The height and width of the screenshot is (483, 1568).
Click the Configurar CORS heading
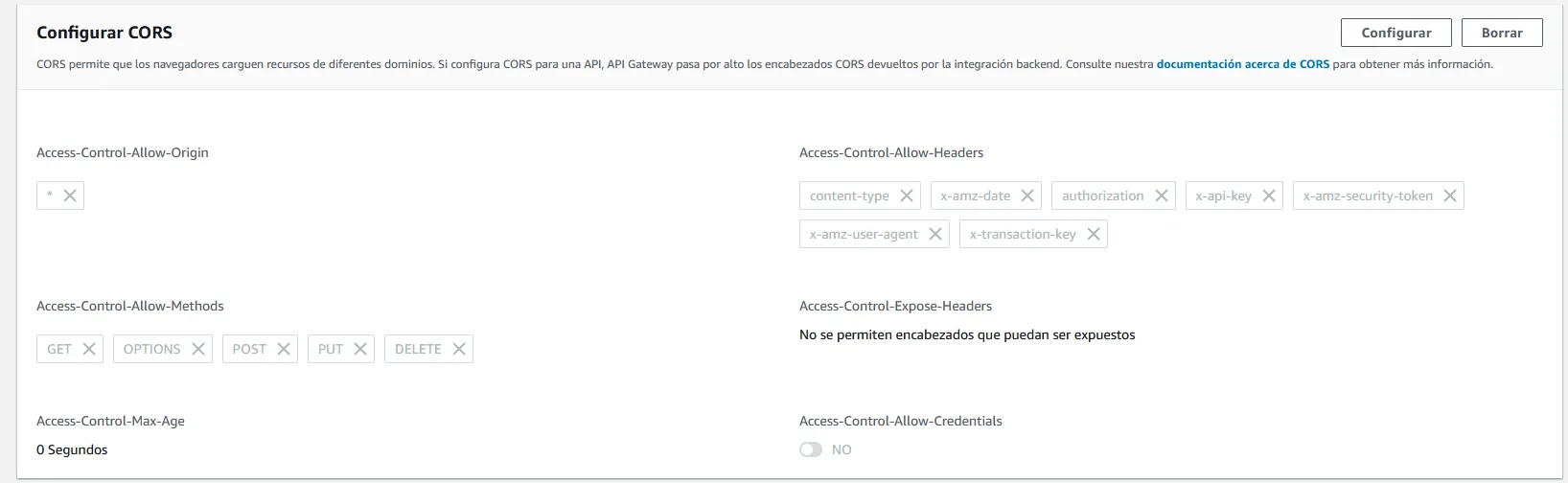pos(104,33)
